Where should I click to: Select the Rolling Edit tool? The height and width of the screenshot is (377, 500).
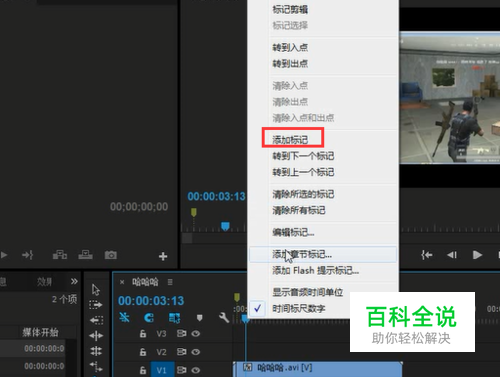pyautogui.click(x=96, y=351)
